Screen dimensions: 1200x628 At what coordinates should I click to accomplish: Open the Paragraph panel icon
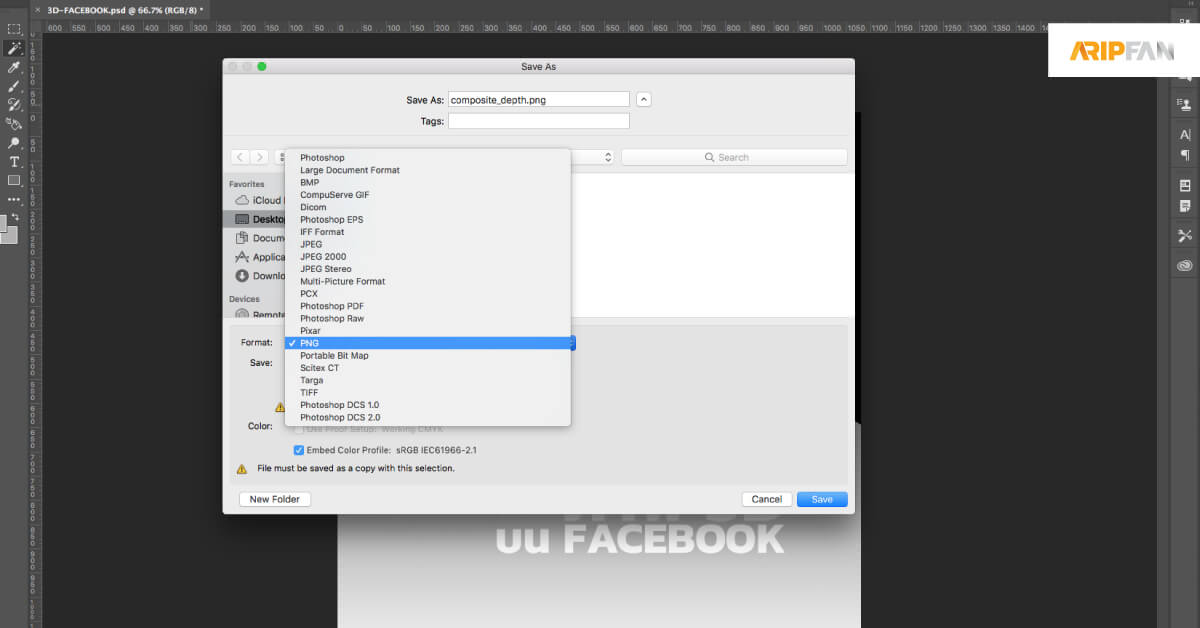(x=1185, y=155)
